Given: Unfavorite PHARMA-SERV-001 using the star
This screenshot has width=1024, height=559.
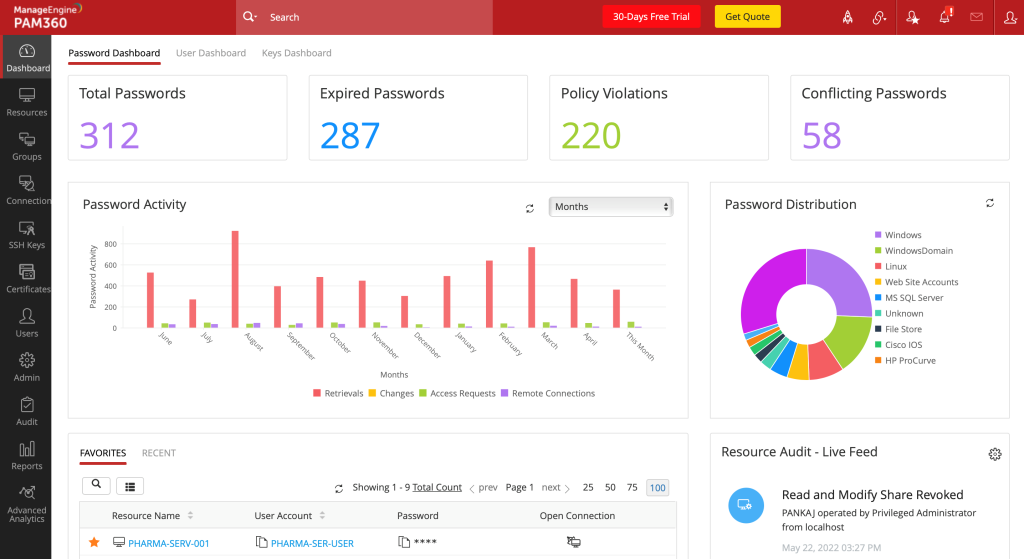Looking at the screenshot, I should (94, 542).
